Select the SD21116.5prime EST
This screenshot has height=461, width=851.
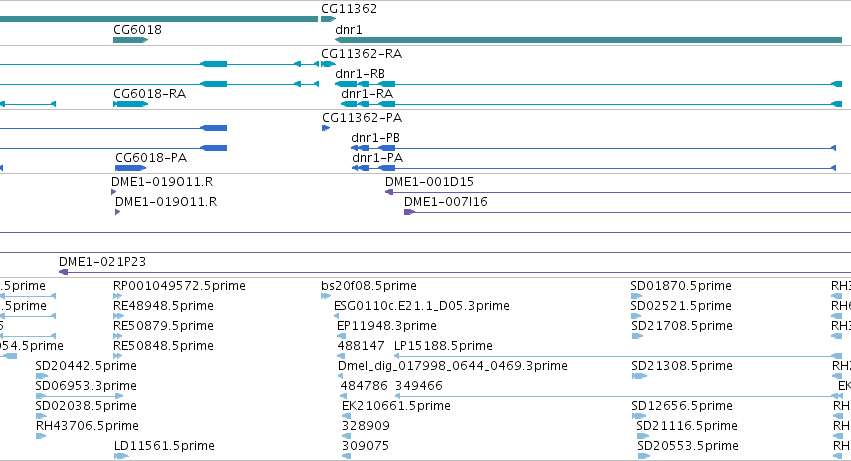tap(643, 436)
